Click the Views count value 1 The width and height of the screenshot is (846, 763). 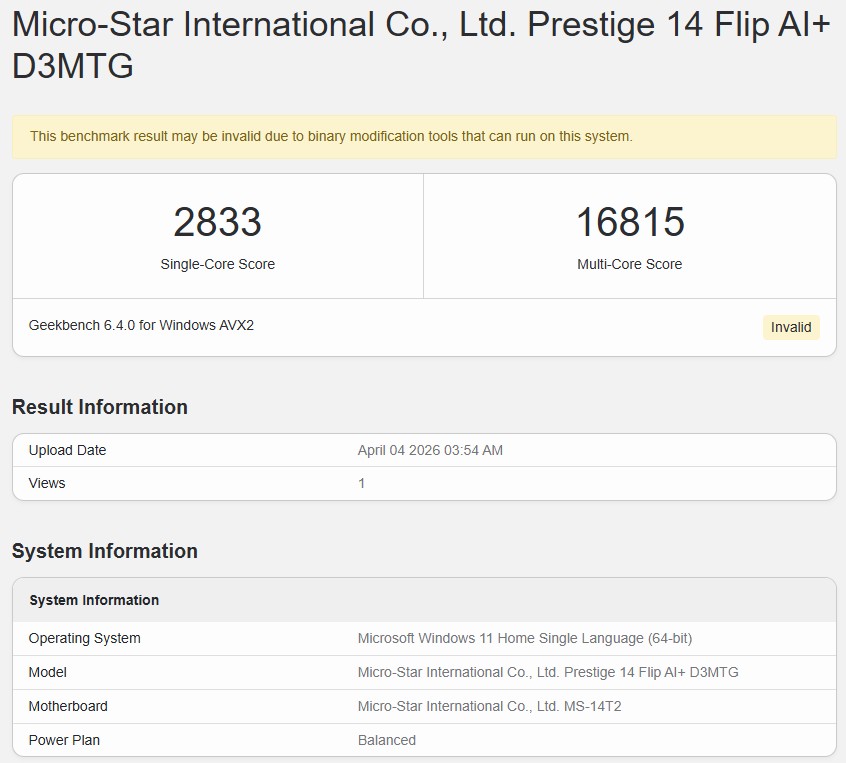(361, 483)
